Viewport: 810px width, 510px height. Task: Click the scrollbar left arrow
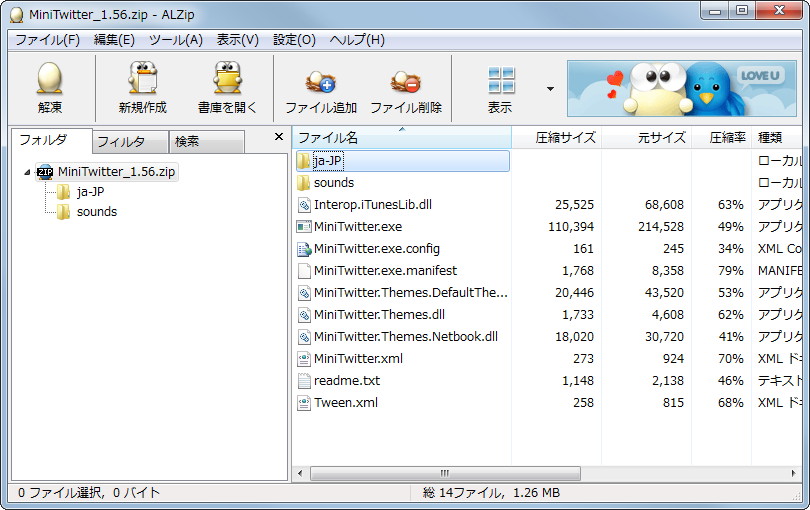[x=300, y=473]
